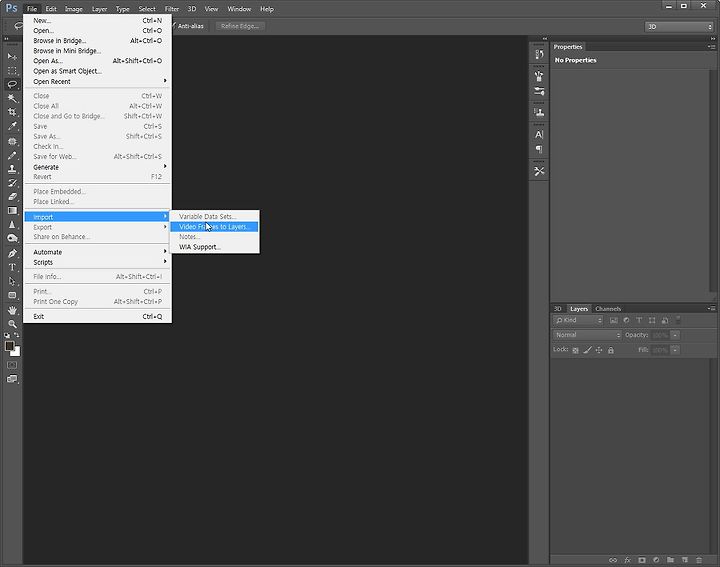Toggle adjustment layer filter
Image resolution: width=720 pixels, height=567 pixels.
pos(626,320)
